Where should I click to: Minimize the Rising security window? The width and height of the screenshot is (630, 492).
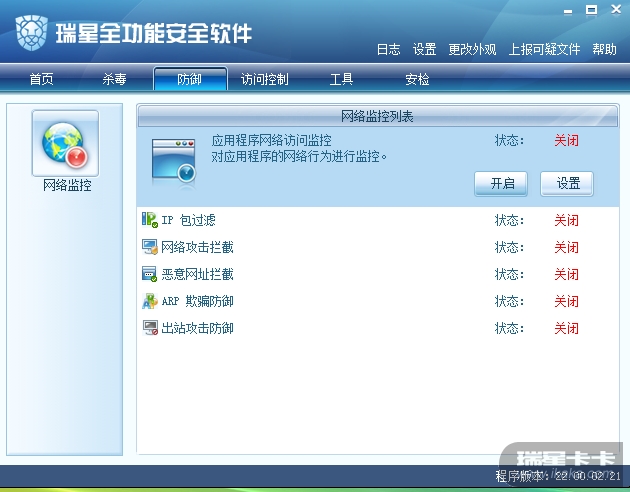(568, 11)
